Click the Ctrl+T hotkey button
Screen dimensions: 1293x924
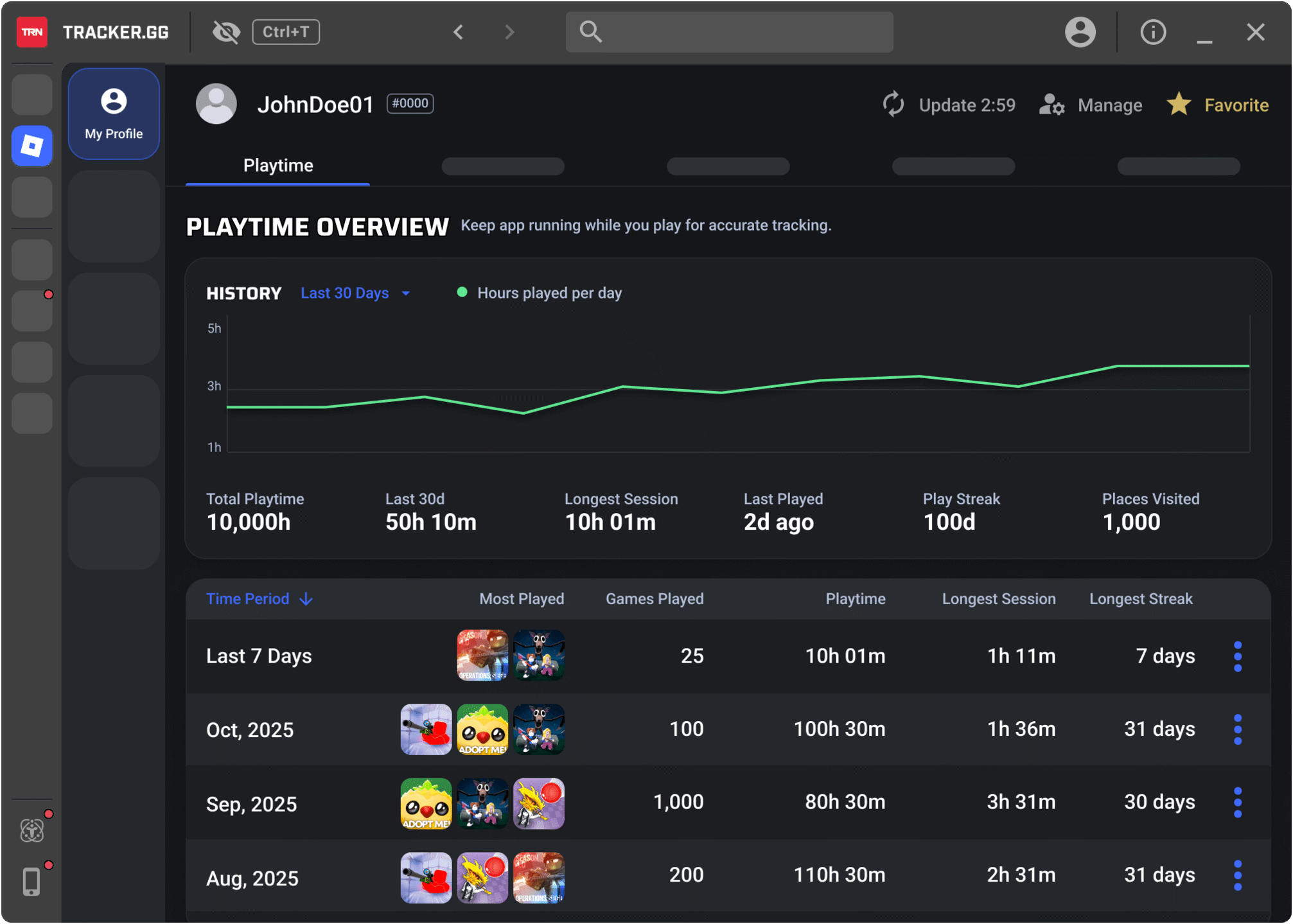(x=286, y=32)
